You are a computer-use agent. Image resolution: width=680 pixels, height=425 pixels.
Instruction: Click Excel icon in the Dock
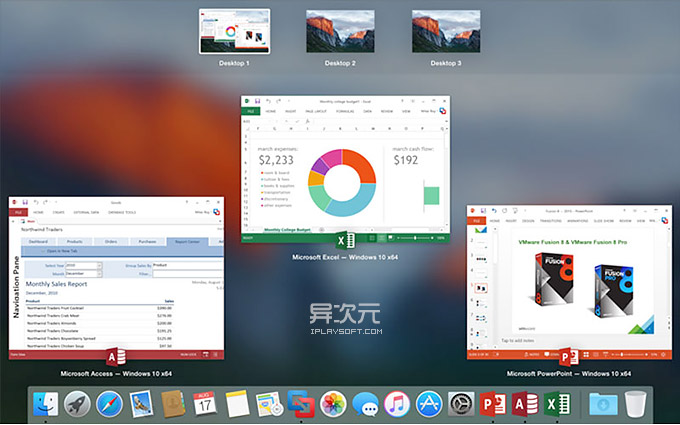click(x=557, y=404)
